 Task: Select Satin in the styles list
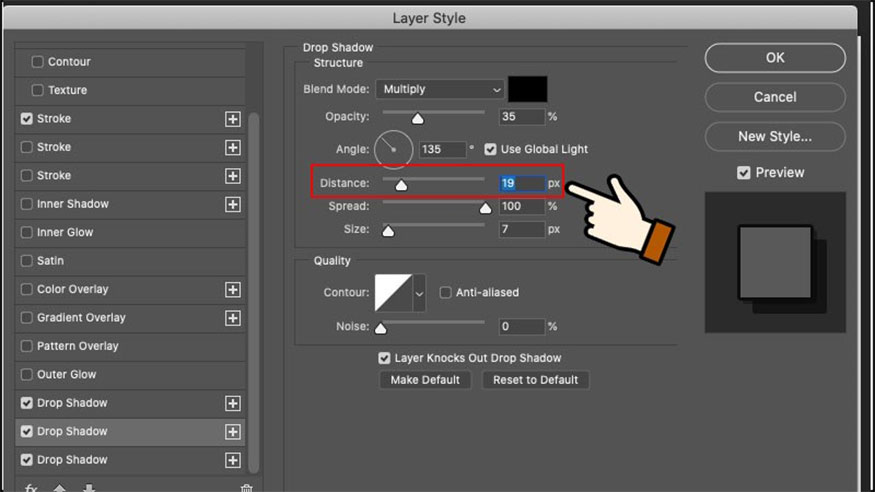(50, 261)
